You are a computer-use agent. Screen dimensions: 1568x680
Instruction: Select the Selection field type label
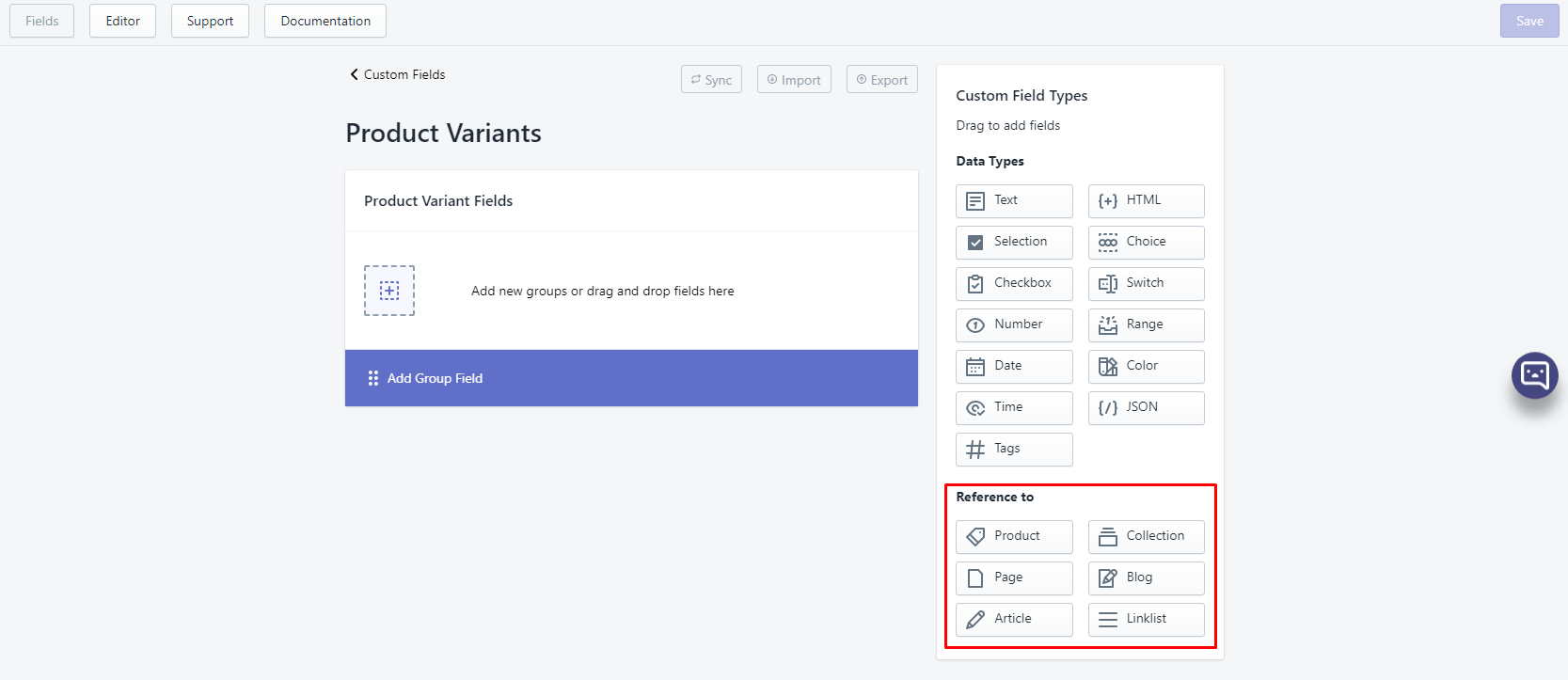coord(1021,242)
